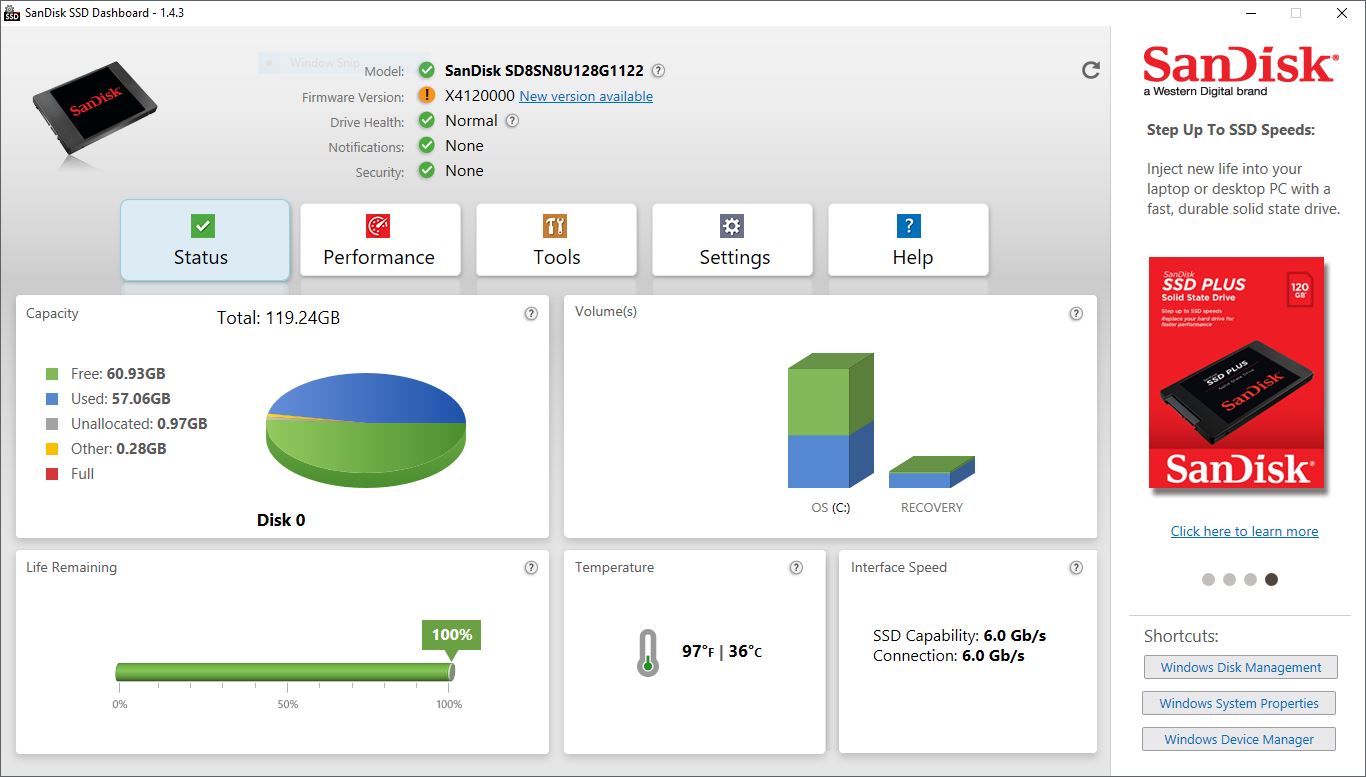The width and height of the screenshot is (1366, 777).
Task: Open Windows System Properties shortcut
Action: (x=1238, y=703)
